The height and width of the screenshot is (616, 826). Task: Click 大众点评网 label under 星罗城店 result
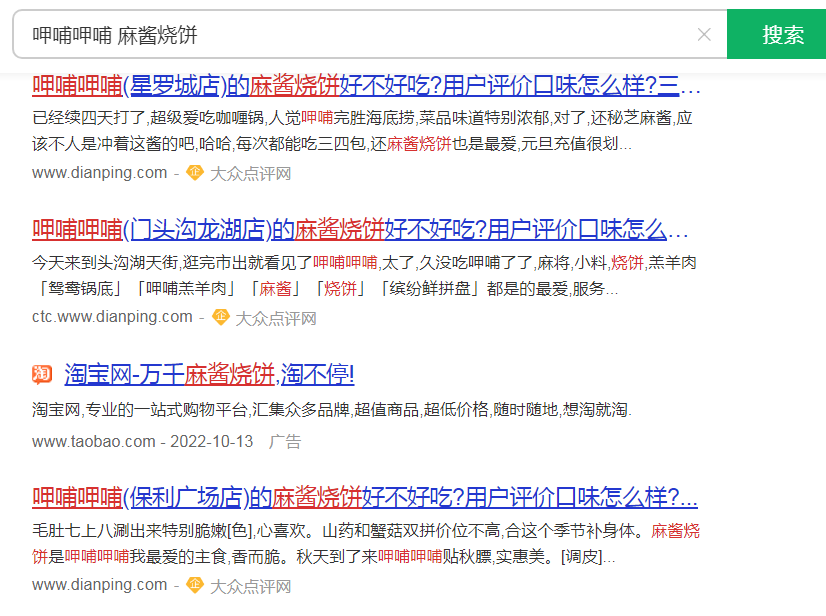[250, 173]
